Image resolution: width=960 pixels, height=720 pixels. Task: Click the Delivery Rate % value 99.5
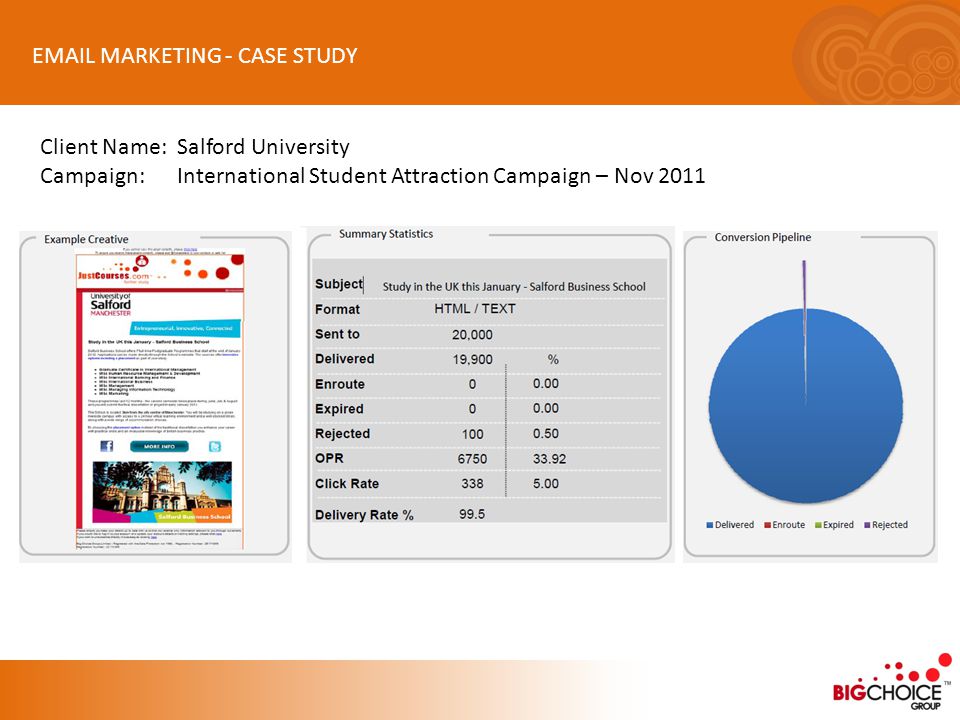click(x=472, y=514)
